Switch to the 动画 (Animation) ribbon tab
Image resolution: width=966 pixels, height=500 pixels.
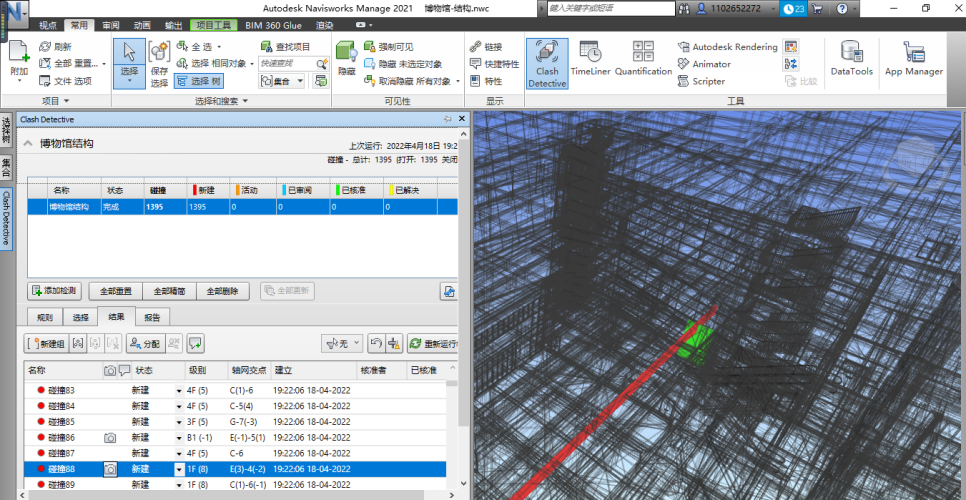tap(142, 25)
